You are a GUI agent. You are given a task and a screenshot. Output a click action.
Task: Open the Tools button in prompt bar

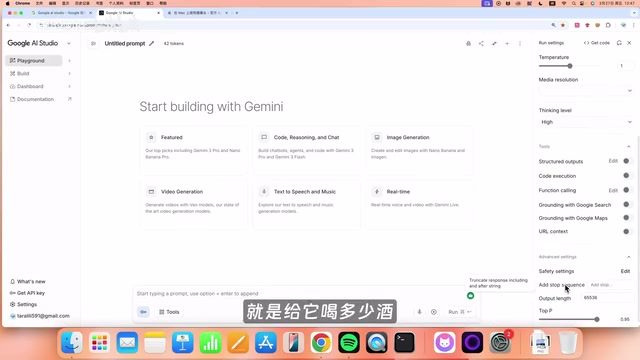click(x=169, y=312)
